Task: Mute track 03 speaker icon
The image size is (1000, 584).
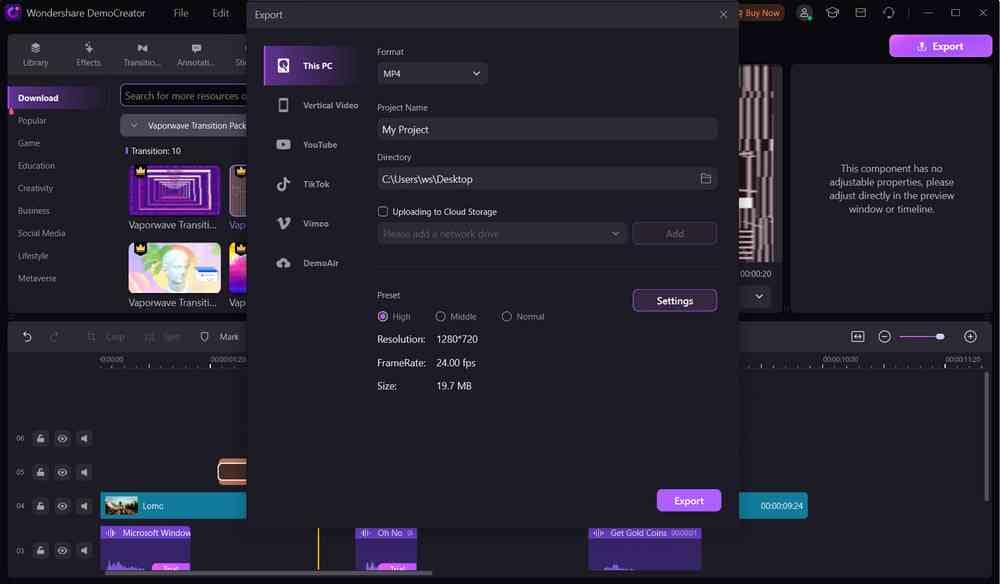Action: click(84, 550)
